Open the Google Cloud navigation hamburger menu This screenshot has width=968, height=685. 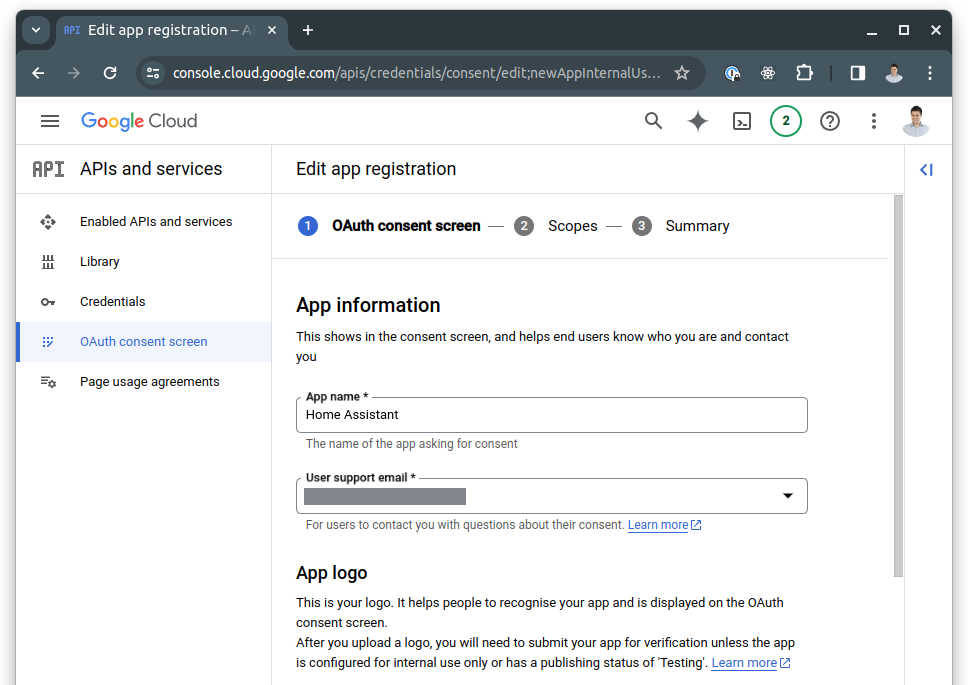tap(50, 121)
